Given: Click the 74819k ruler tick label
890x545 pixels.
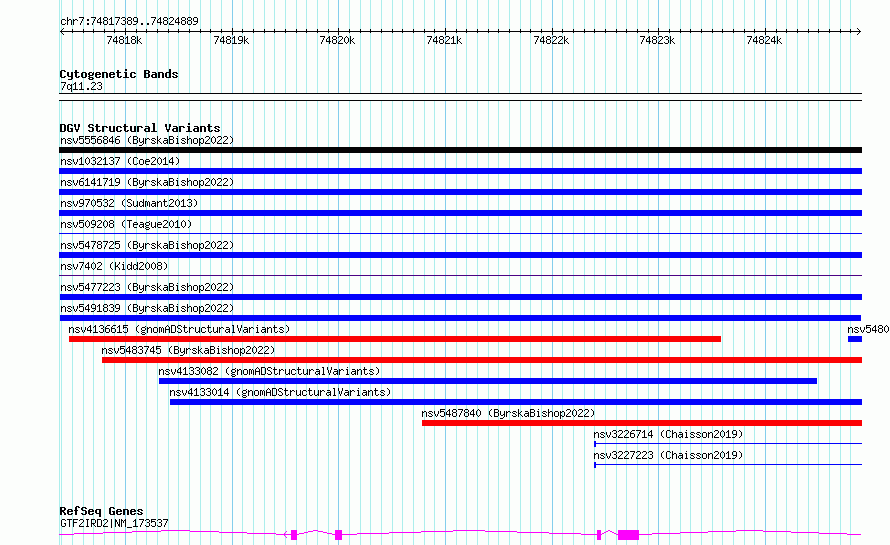Looking at the screenshot, I should (231, 40).
